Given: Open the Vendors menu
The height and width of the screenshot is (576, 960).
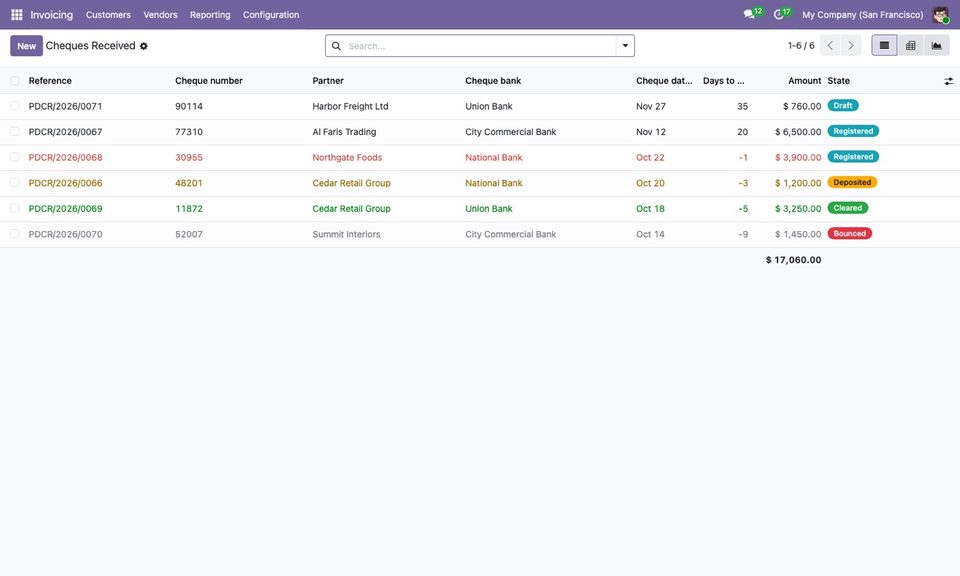Looking at the screenshot, I should pos(160,15).
